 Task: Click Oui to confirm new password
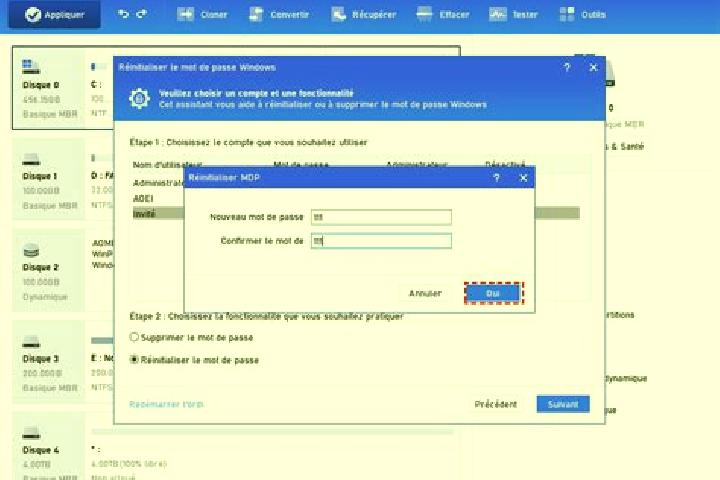click(x=493, y=293)
